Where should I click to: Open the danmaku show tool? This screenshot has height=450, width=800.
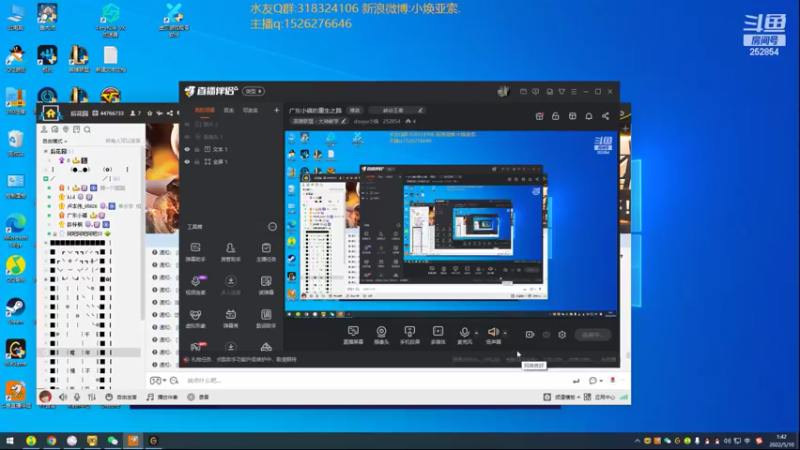[x=231, y=318]
